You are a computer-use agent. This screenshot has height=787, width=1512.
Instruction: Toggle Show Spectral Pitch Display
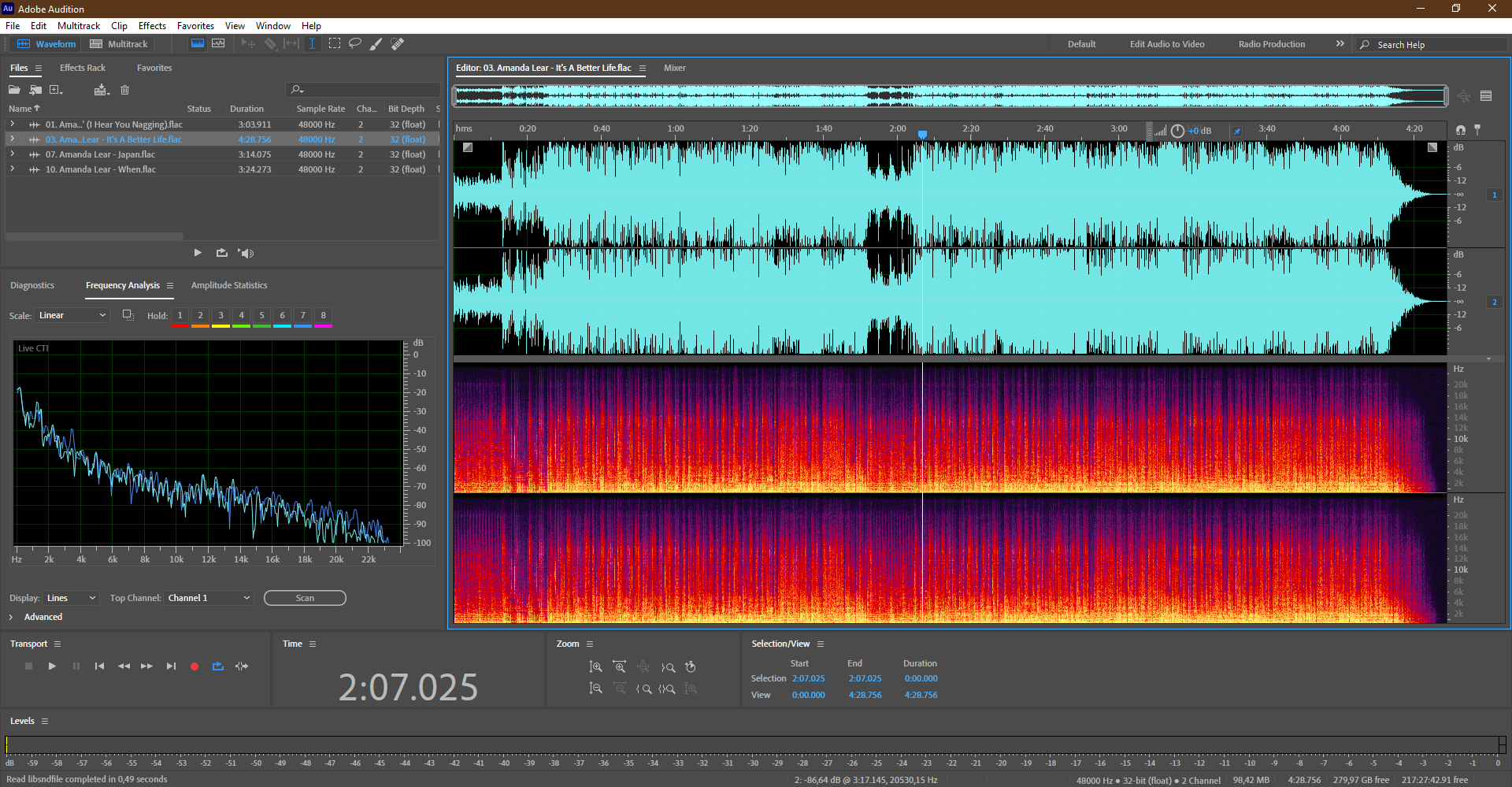click(x=218, y=44)
